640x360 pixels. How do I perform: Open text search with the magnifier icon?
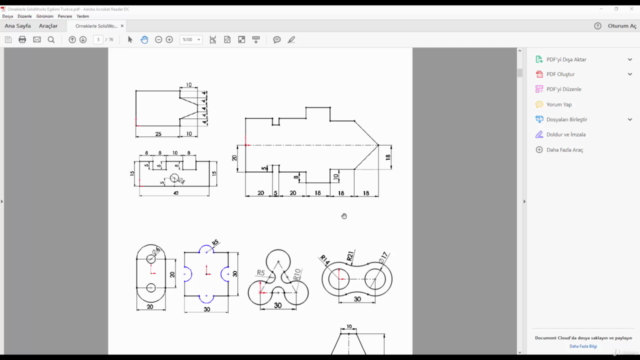click(51, 40)
